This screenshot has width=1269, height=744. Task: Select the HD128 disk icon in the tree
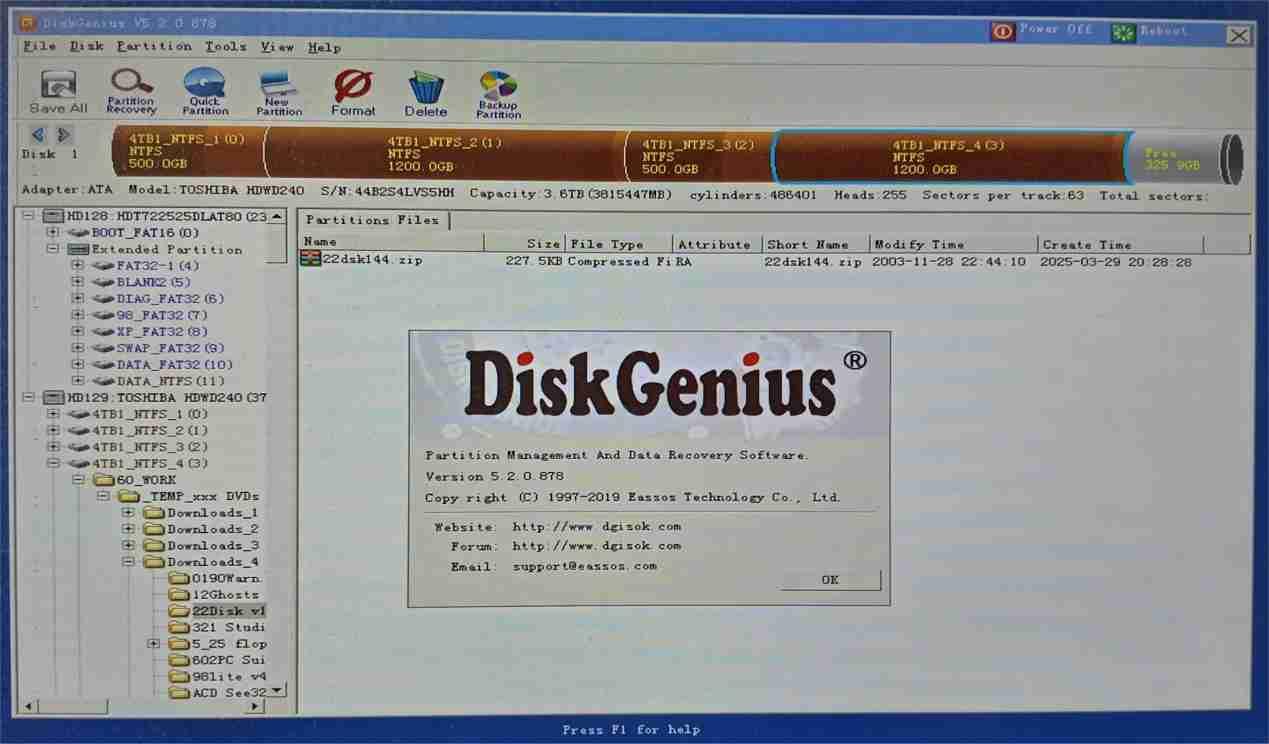53,216
